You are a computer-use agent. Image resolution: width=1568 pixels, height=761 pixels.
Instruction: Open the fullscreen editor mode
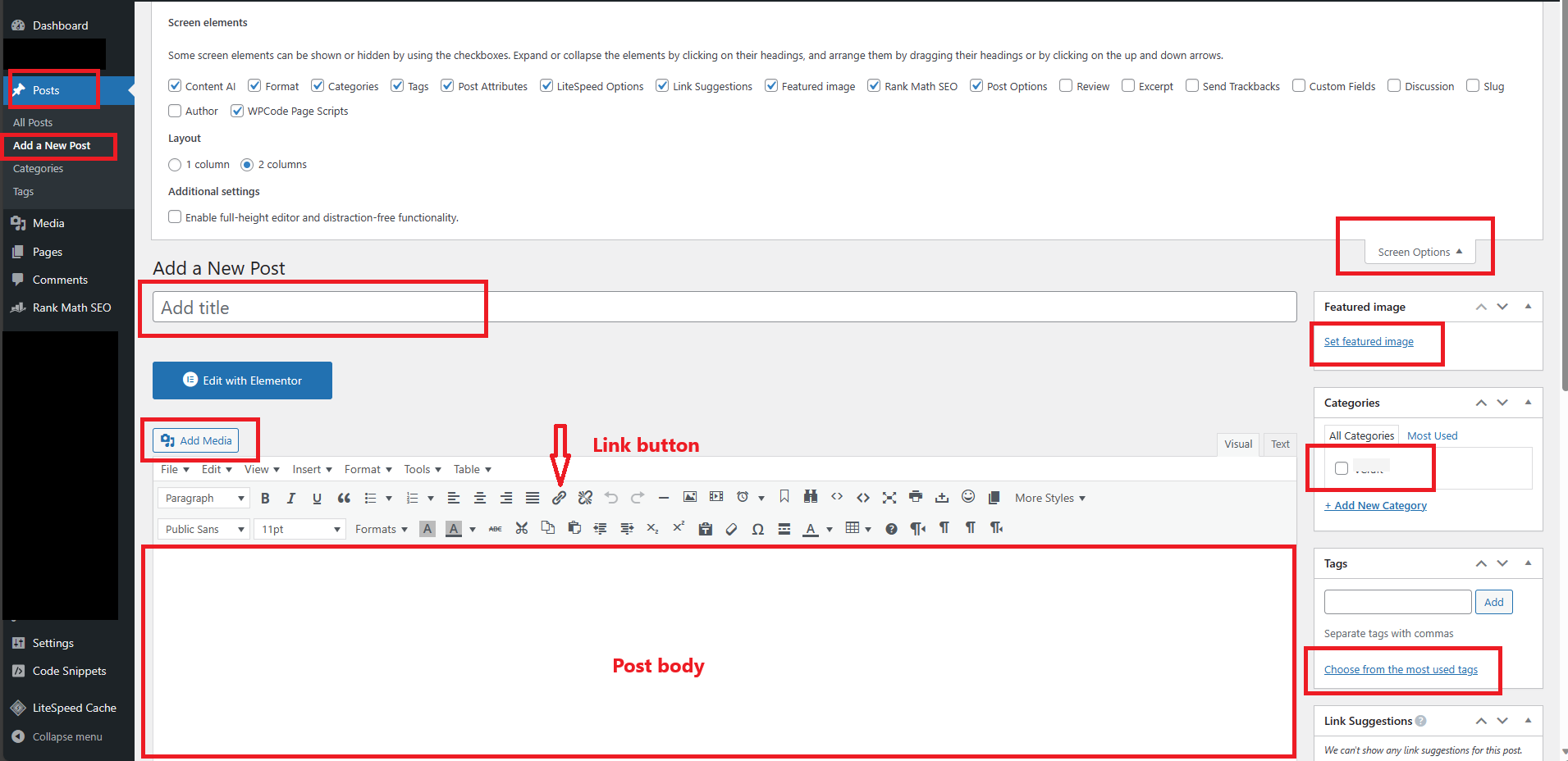(889, 498)
